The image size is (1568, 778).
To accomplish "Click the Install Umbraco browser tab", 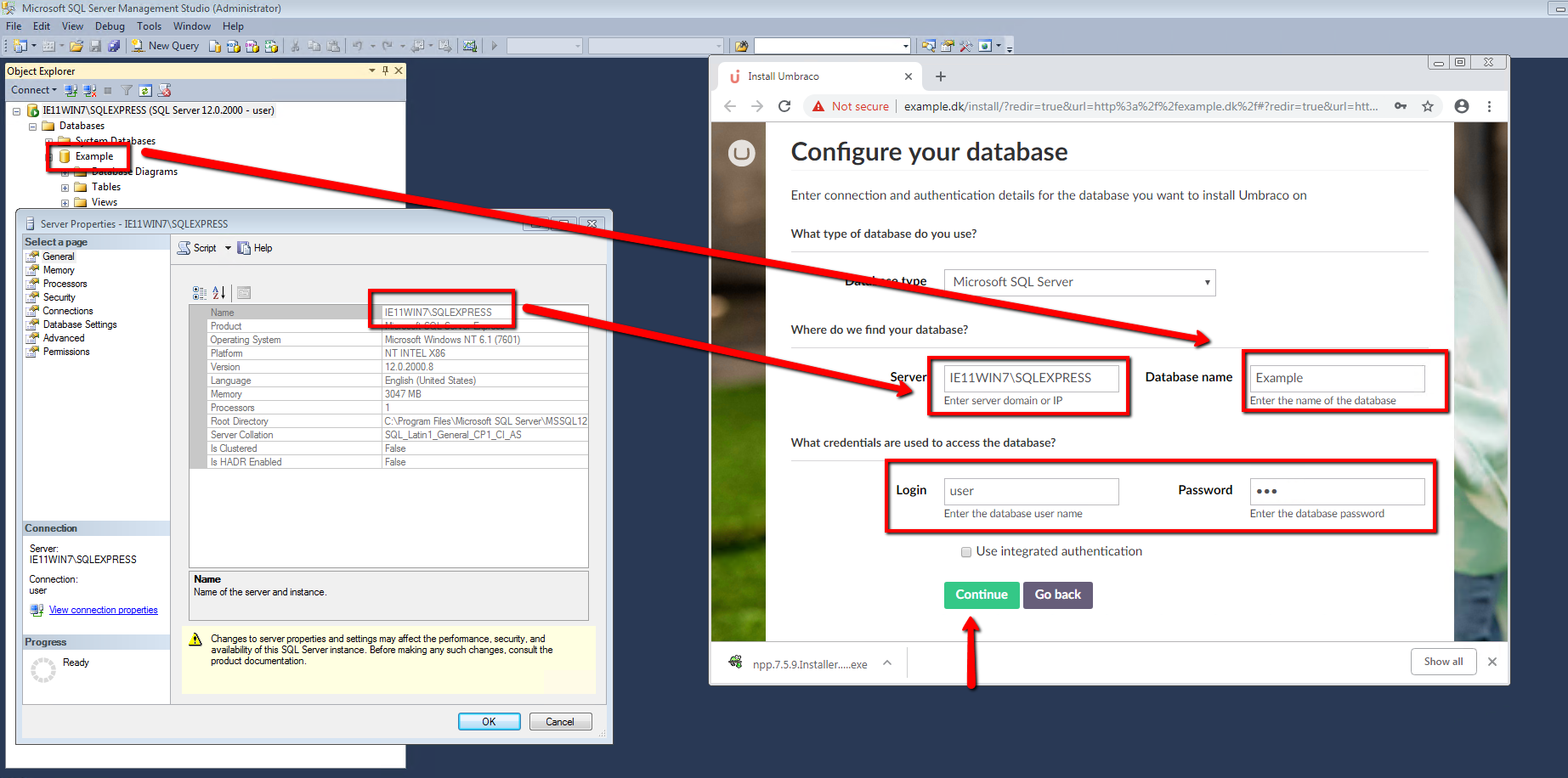I will [x=820, y=76].
